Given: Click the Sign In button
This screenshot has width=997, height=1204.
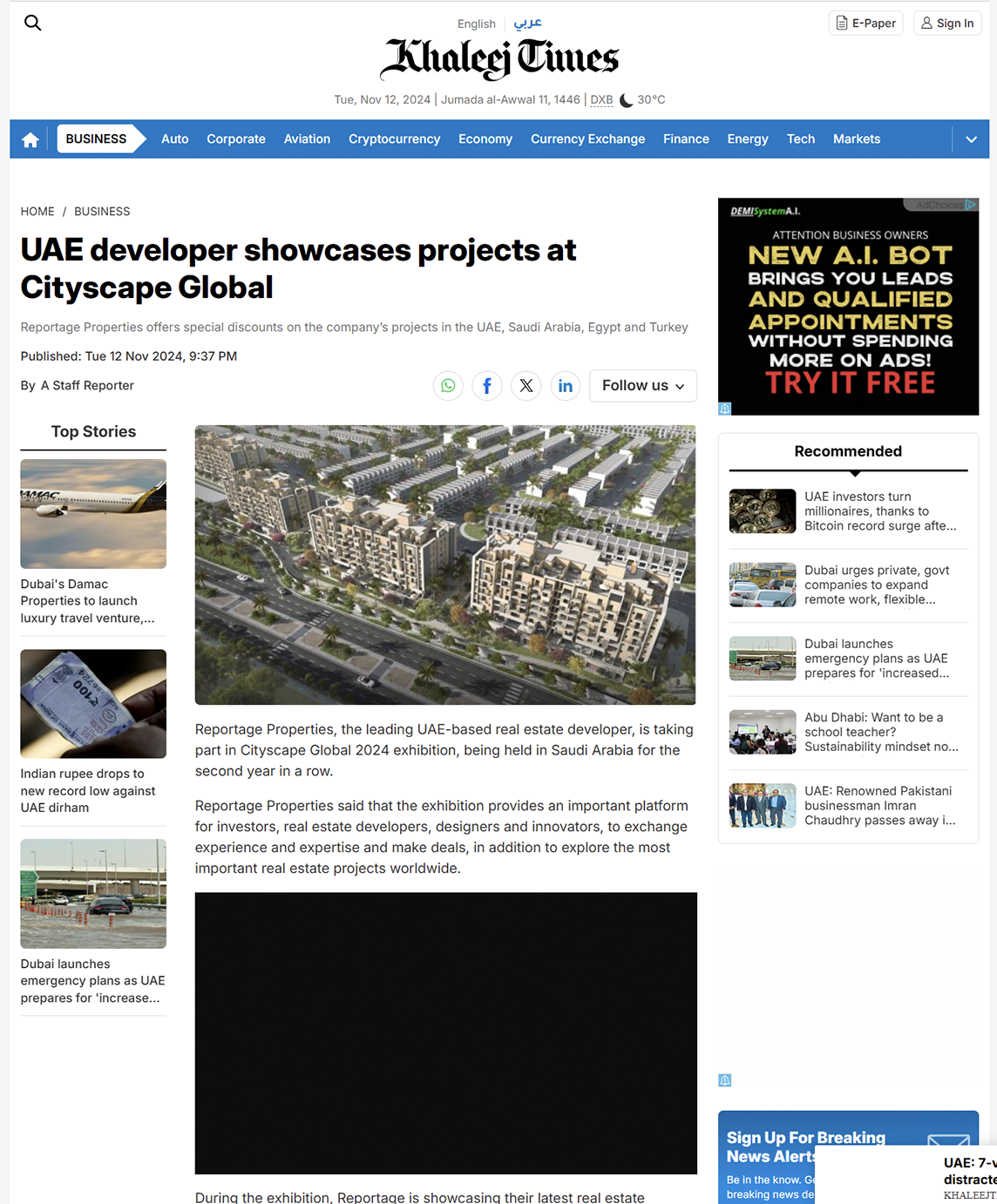Looking at the screenshot, I should tap(947, 24).
